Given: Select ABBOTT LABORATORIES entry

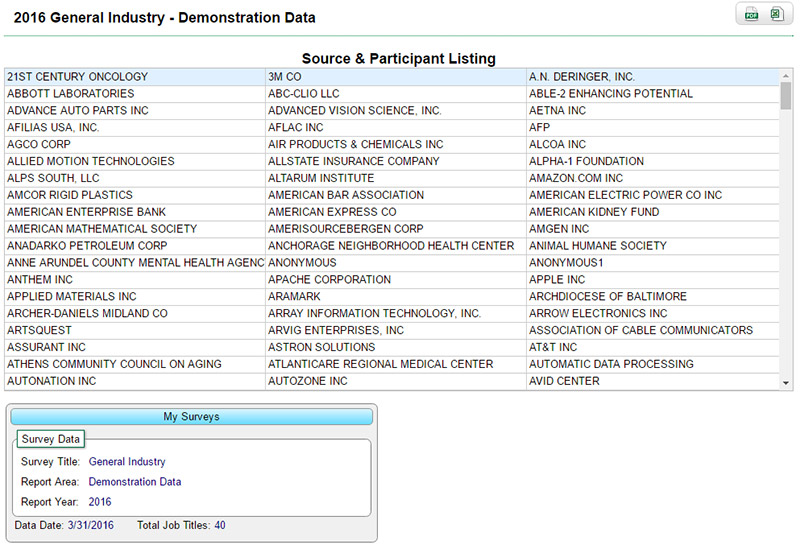Looking at the screenshot, I should pos(135,93).
